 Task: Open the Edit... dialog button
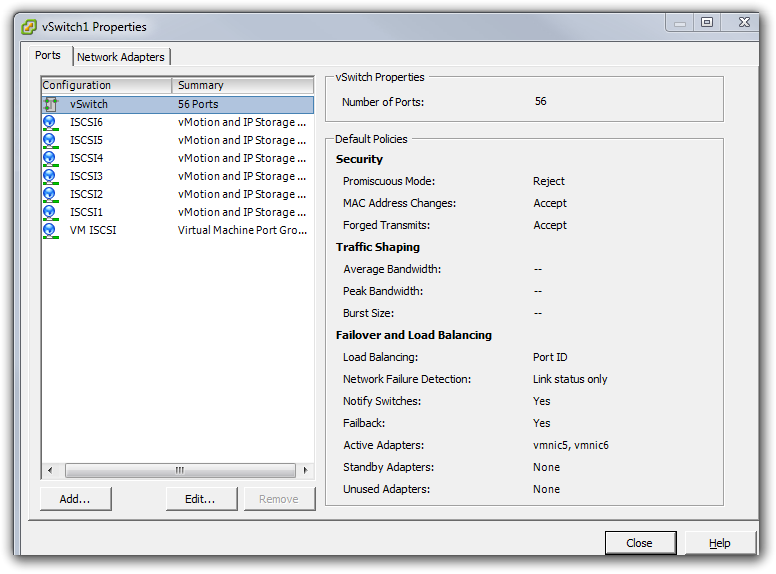click(x=201, y=499)
